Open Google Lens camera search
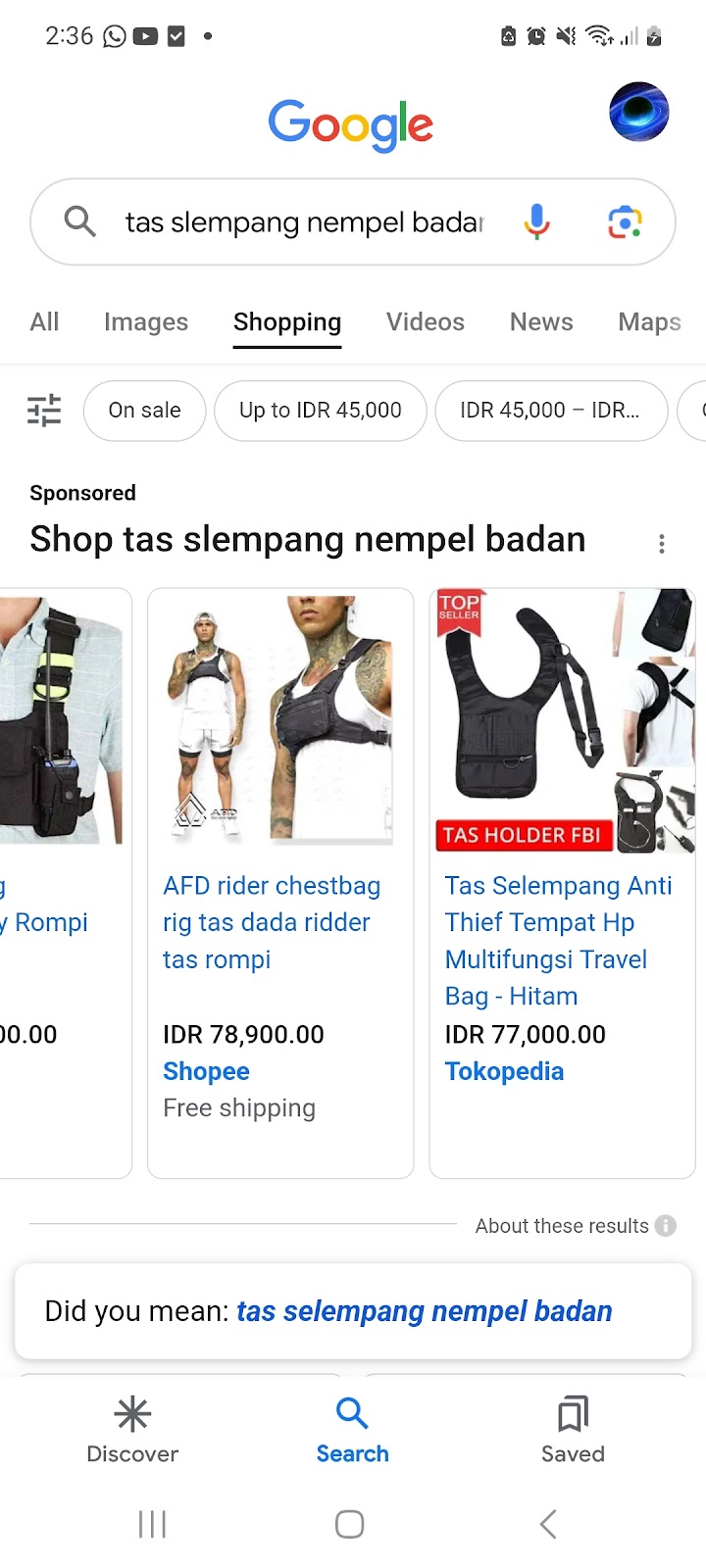706x1568 pixels. pos(625,222)
